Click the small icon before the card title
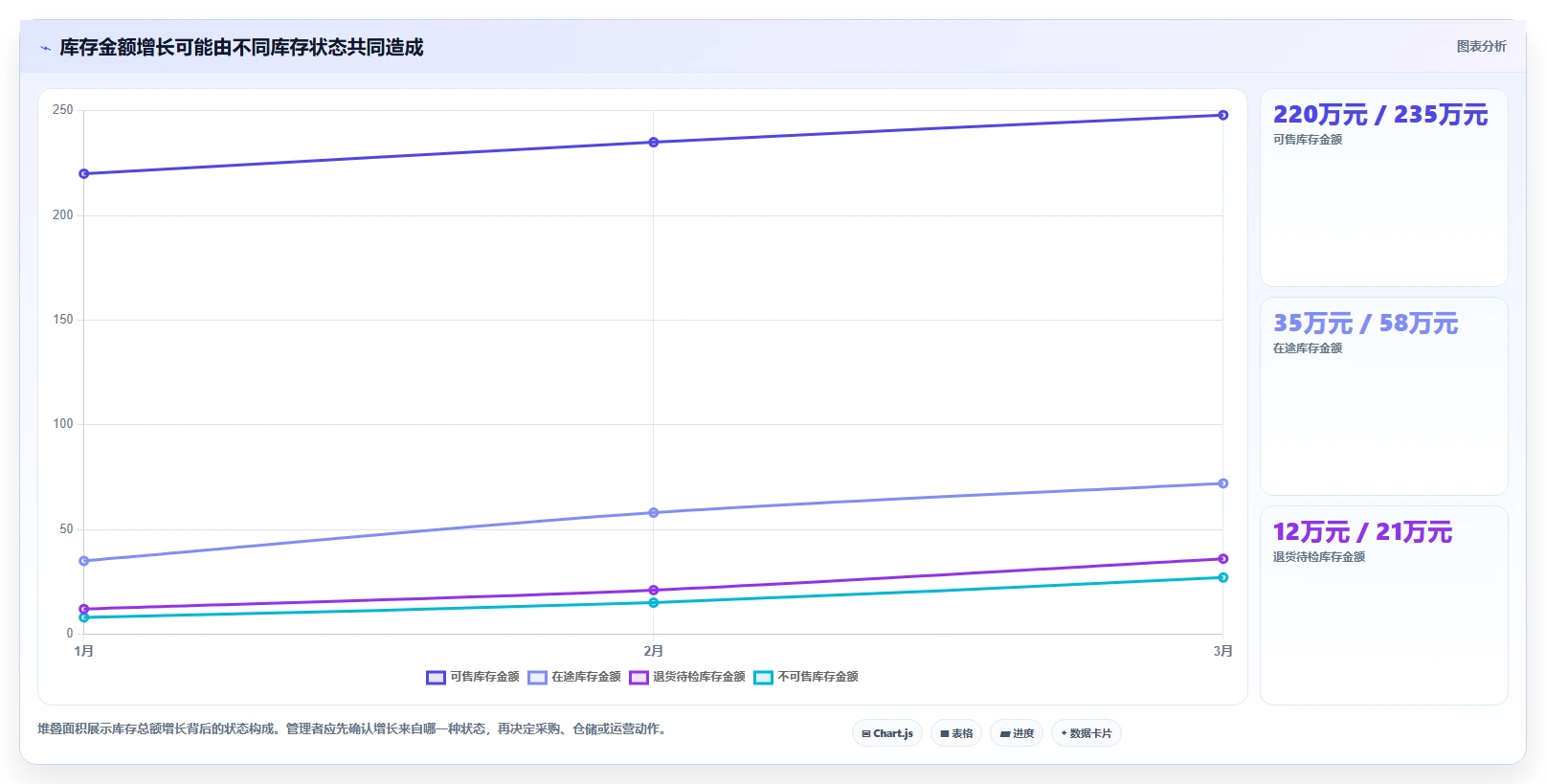Screen dimensions: 1546x784 [45, 48]
